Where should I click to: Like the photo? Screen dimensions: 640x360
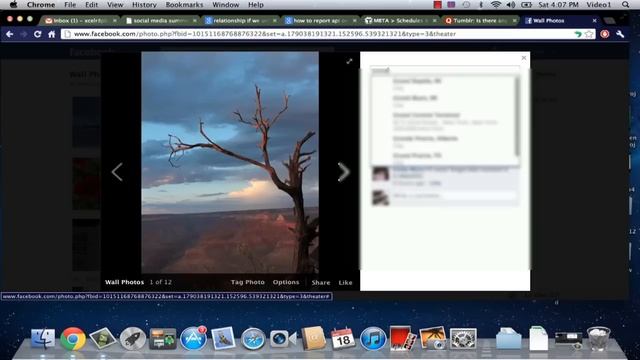345,282
